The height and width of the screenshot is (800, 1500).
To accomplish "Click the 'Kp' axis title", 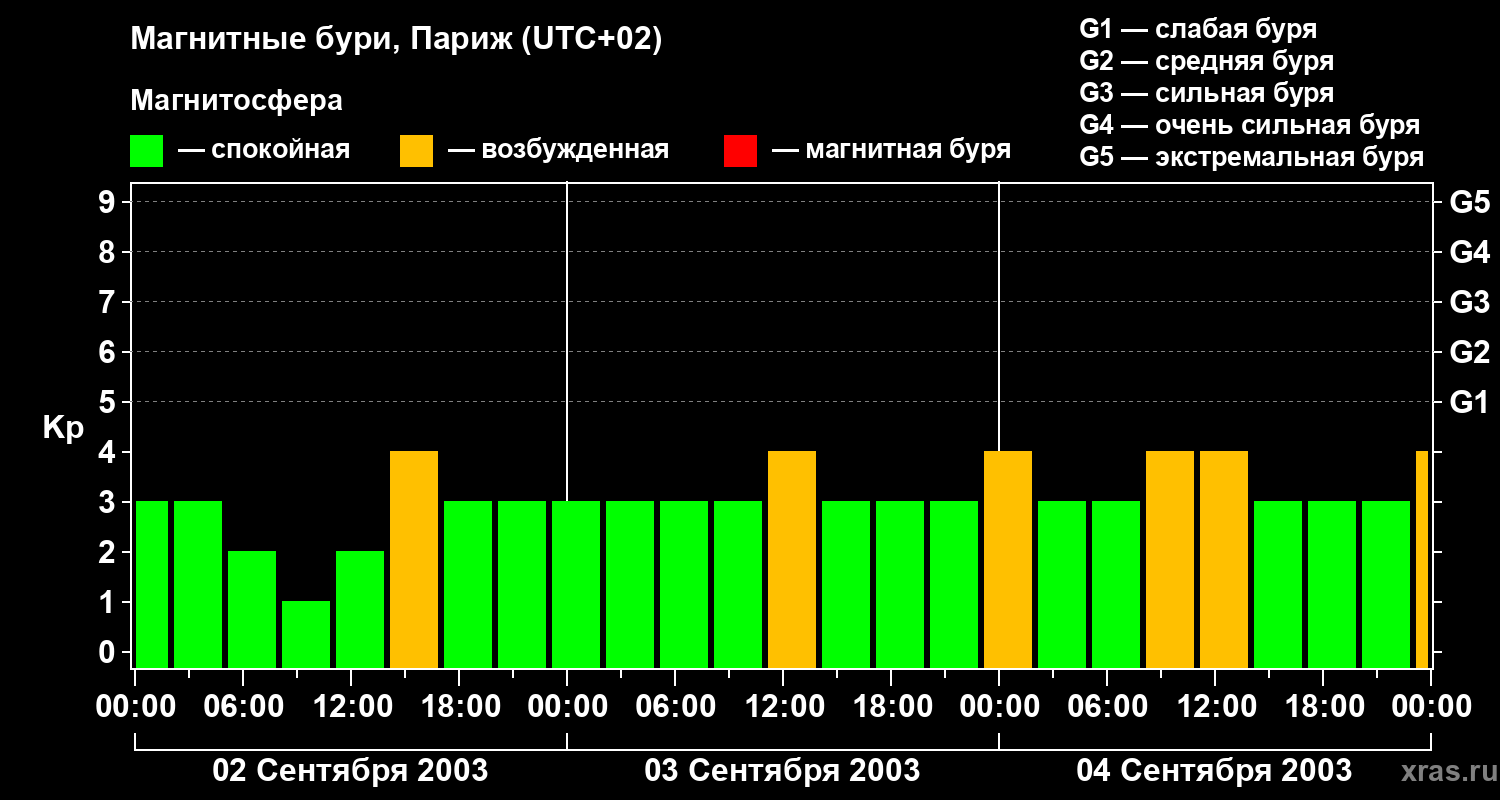I will click(63, 428).
